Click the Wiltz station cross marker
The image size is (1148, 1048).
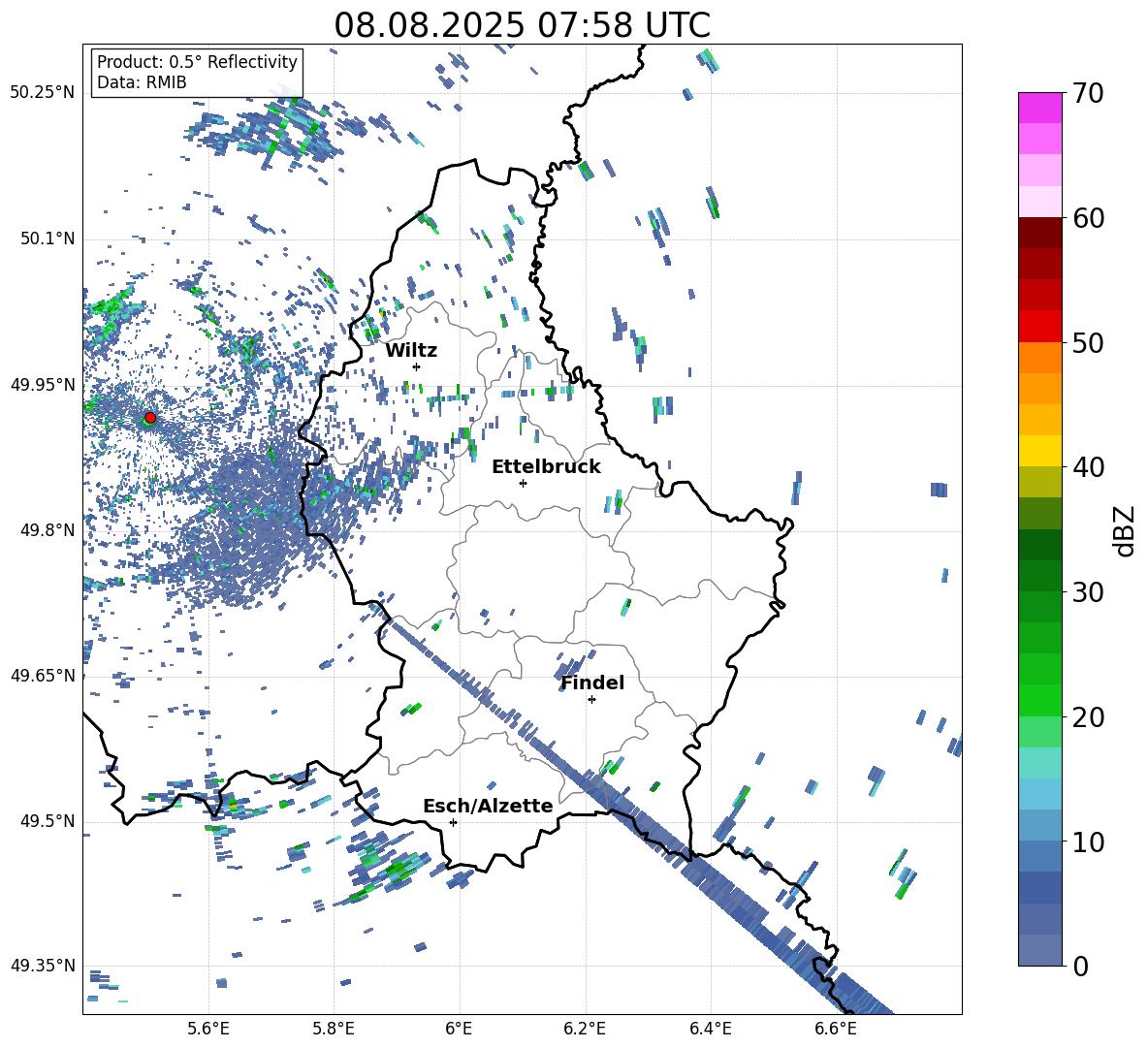[x=417, y=366]
